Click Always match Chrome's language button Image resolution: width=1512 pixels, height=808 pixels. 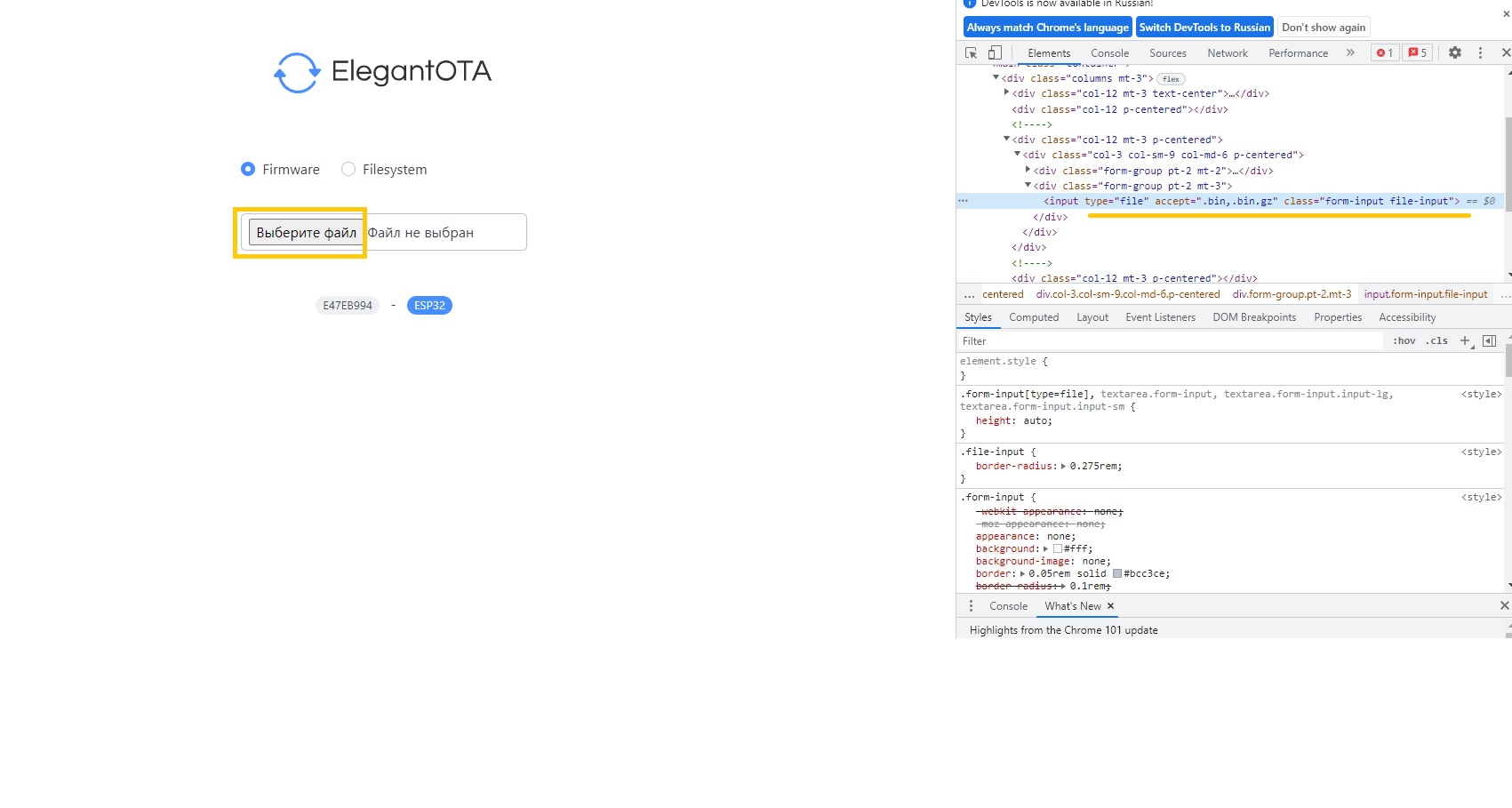coord(1048,28)
